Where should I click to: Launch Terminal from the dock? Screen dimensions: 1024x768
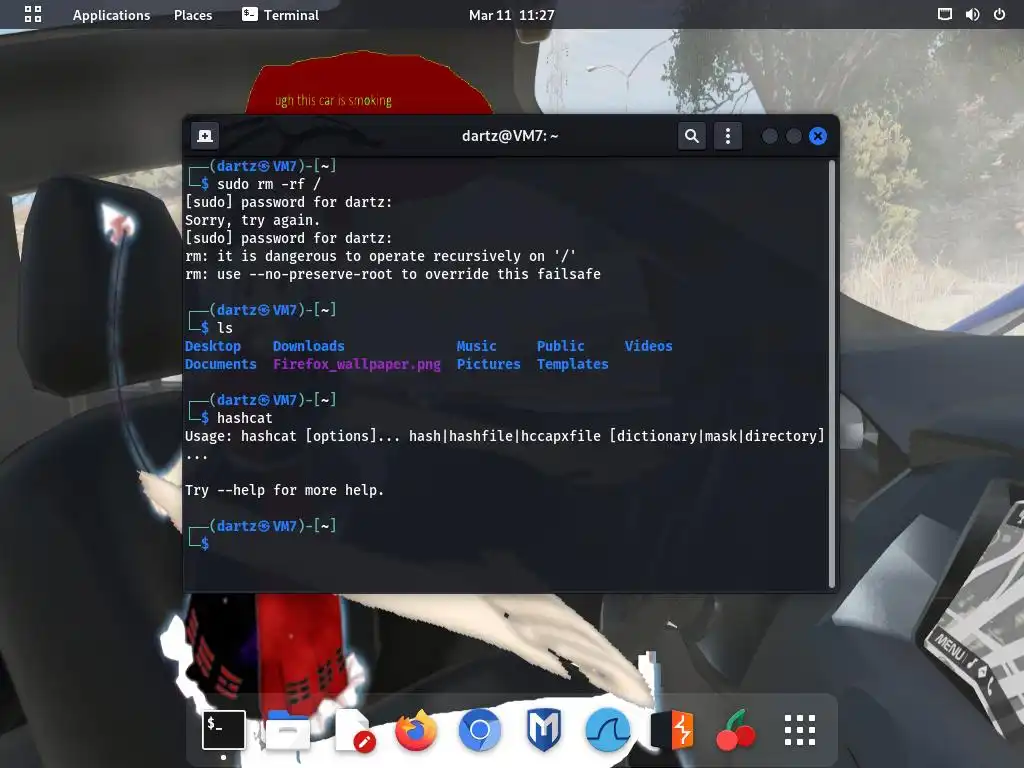pyautogui.click(x=224, y=729)
